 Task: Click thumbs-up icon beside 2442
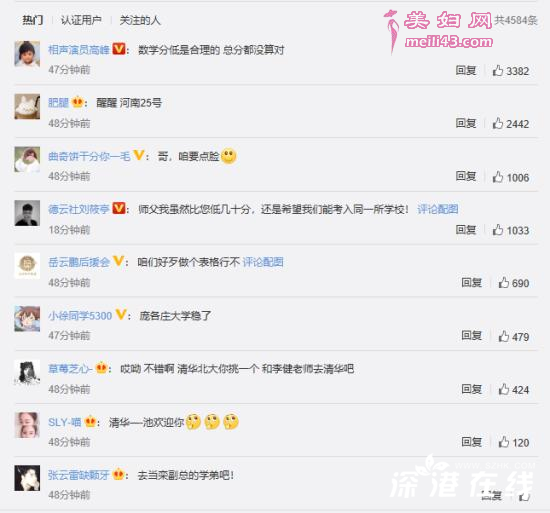(x=498, y=123)
